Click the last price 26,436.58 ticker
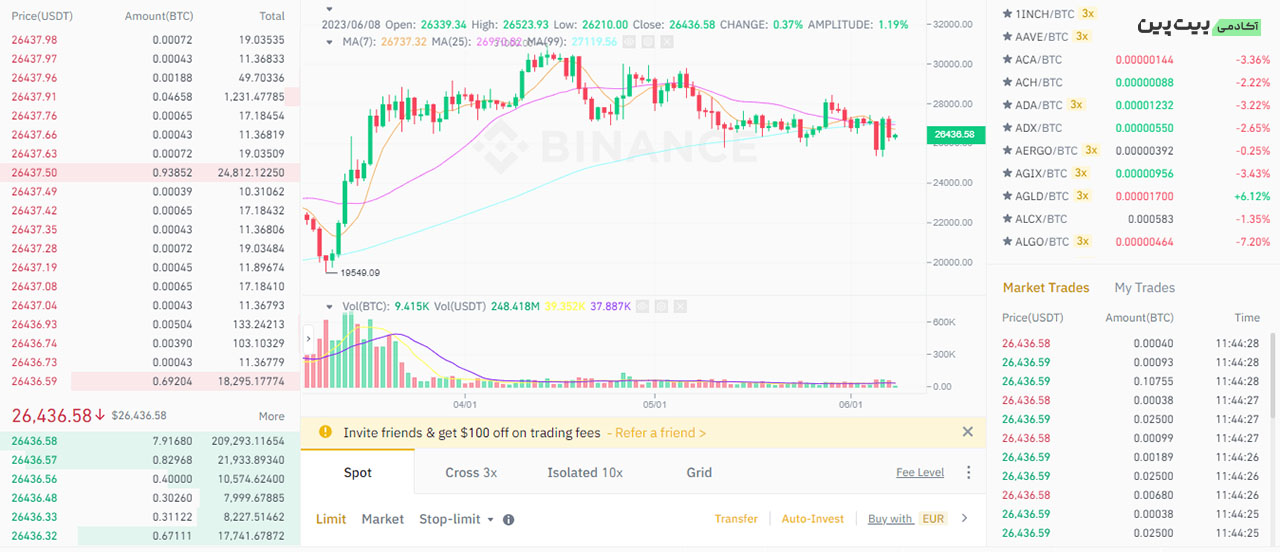This screenshot has width=1280, height=552. 58,415
